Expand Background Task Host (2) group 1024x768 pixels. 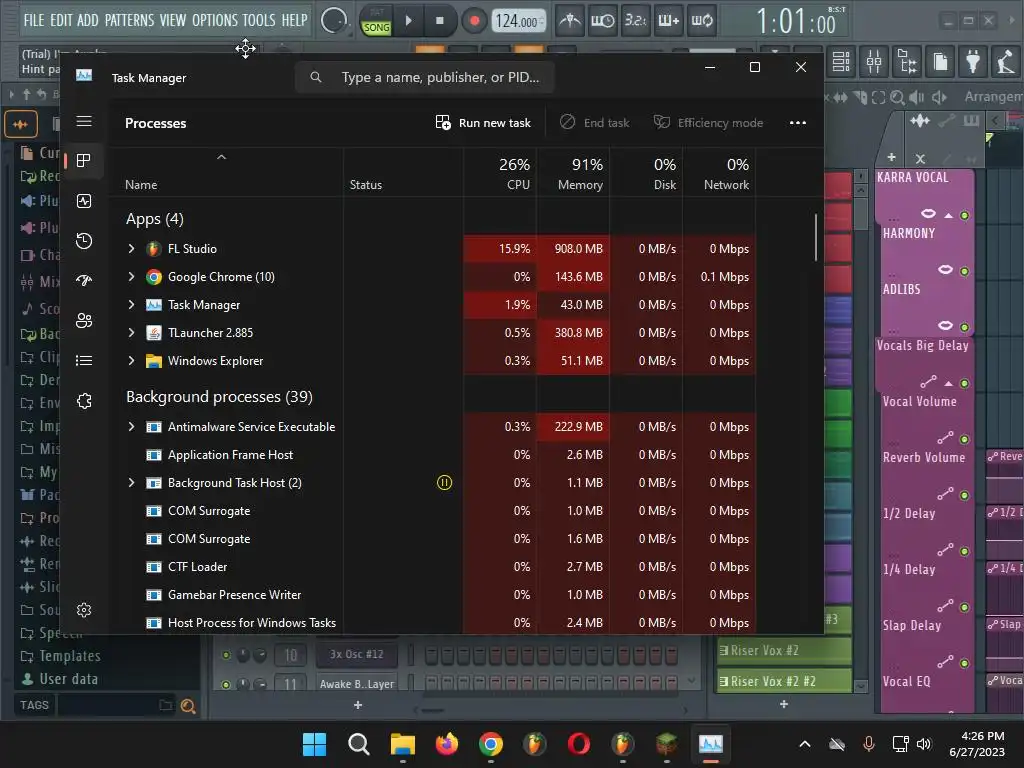coord(131,483)
